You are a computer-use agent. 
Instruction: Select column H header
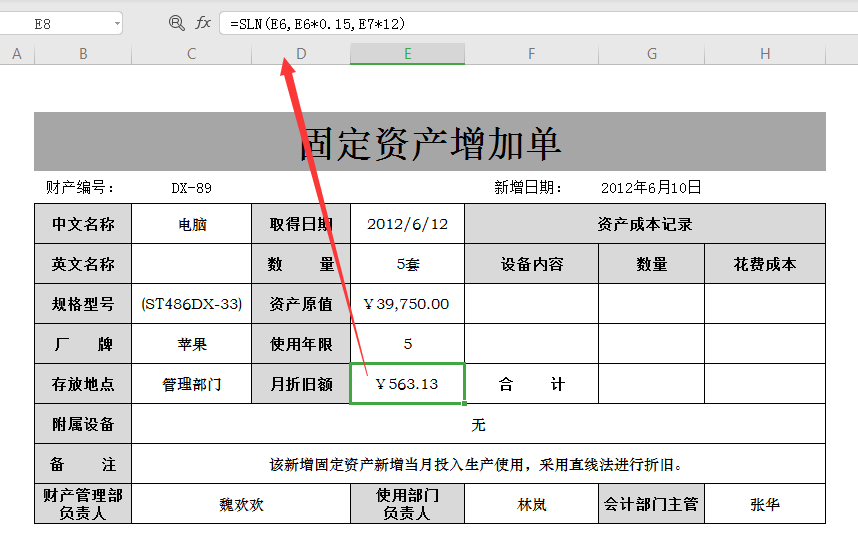[765, 54]
